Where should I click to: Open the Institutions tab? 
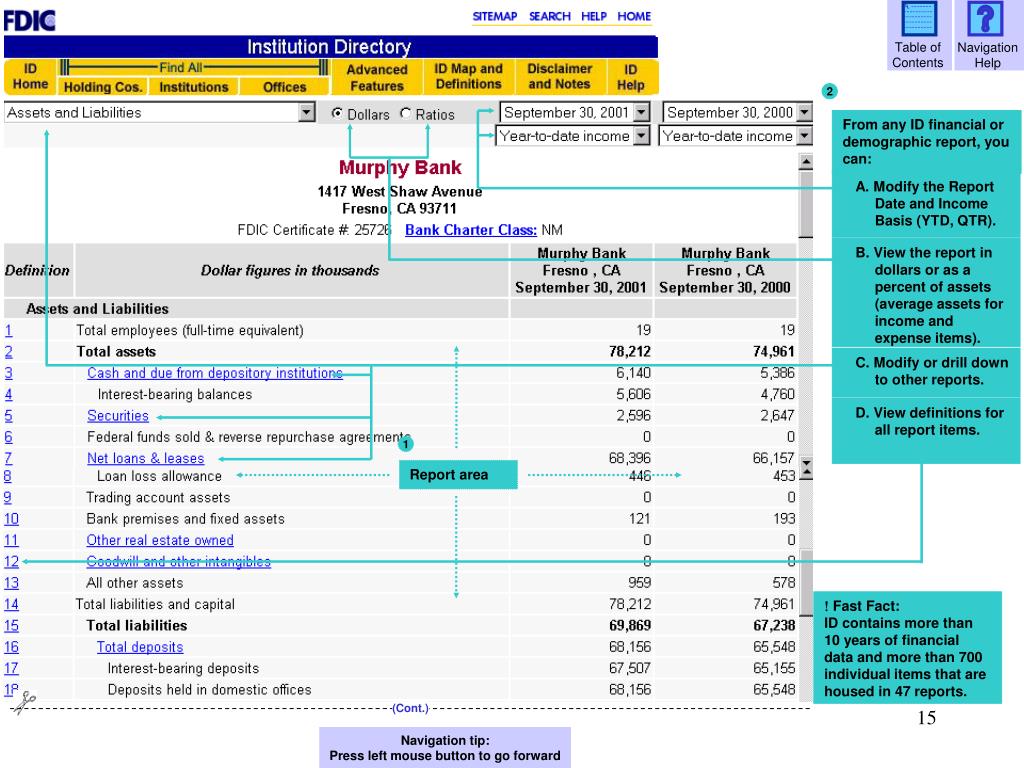(193, 87)
